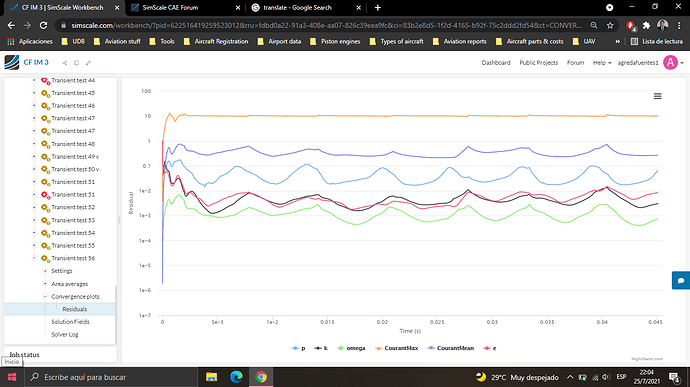Toggle the k series in chart legend
Image resolution: width=690 pixels, height=387 pixels.
point(321,348)
